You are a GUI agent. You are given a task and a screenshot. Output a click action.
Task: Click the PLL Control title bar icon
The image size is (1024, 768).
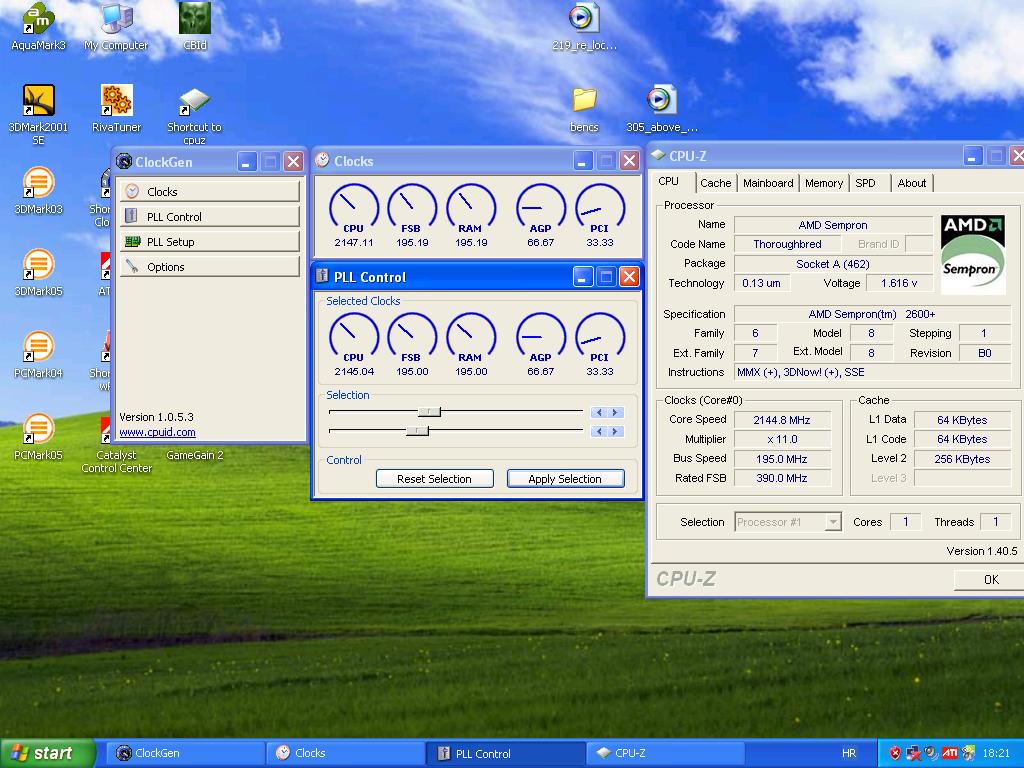click(x=322, y=276)
